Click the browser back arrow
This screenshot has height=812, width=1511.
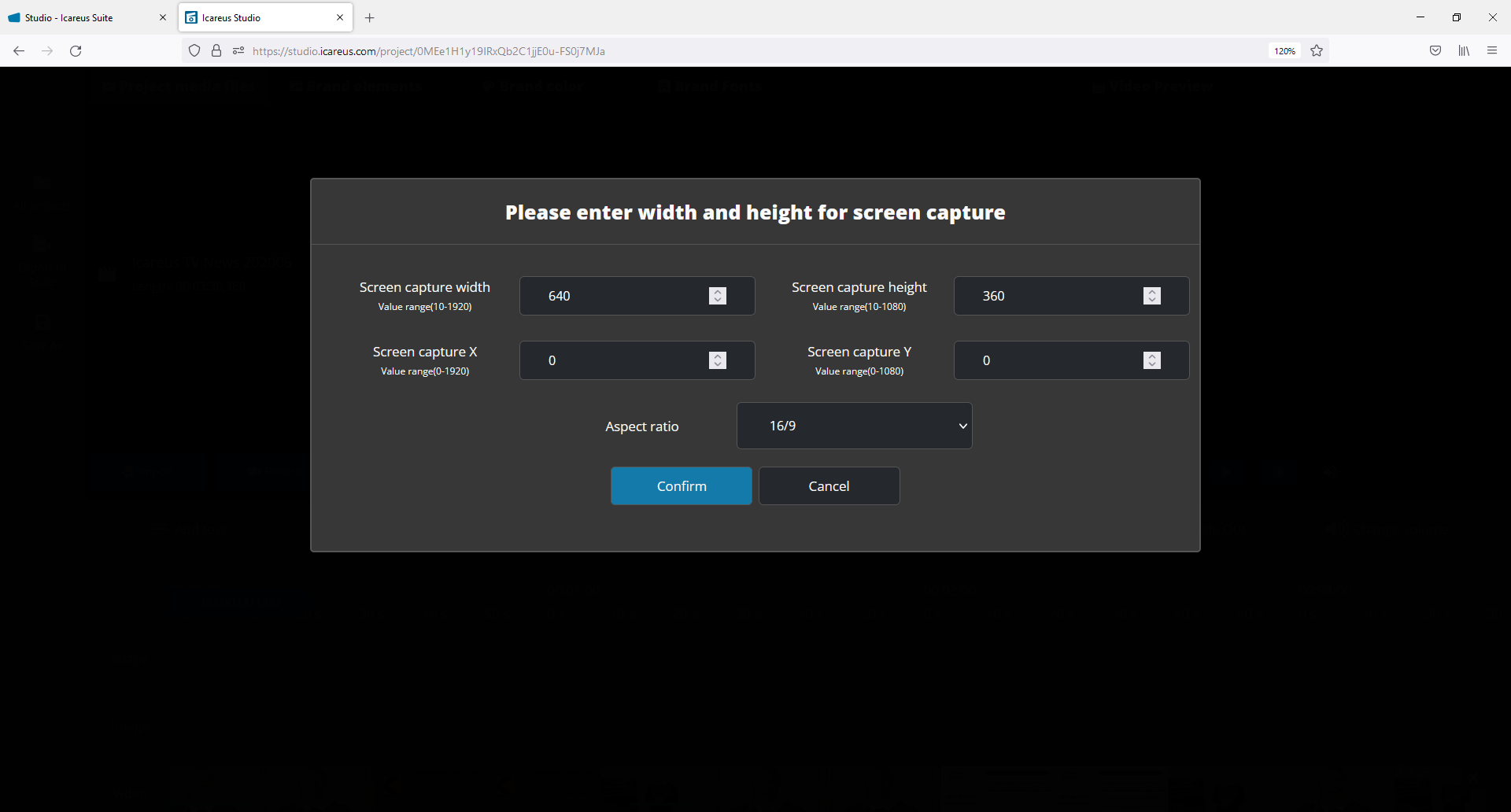point(19,51)
